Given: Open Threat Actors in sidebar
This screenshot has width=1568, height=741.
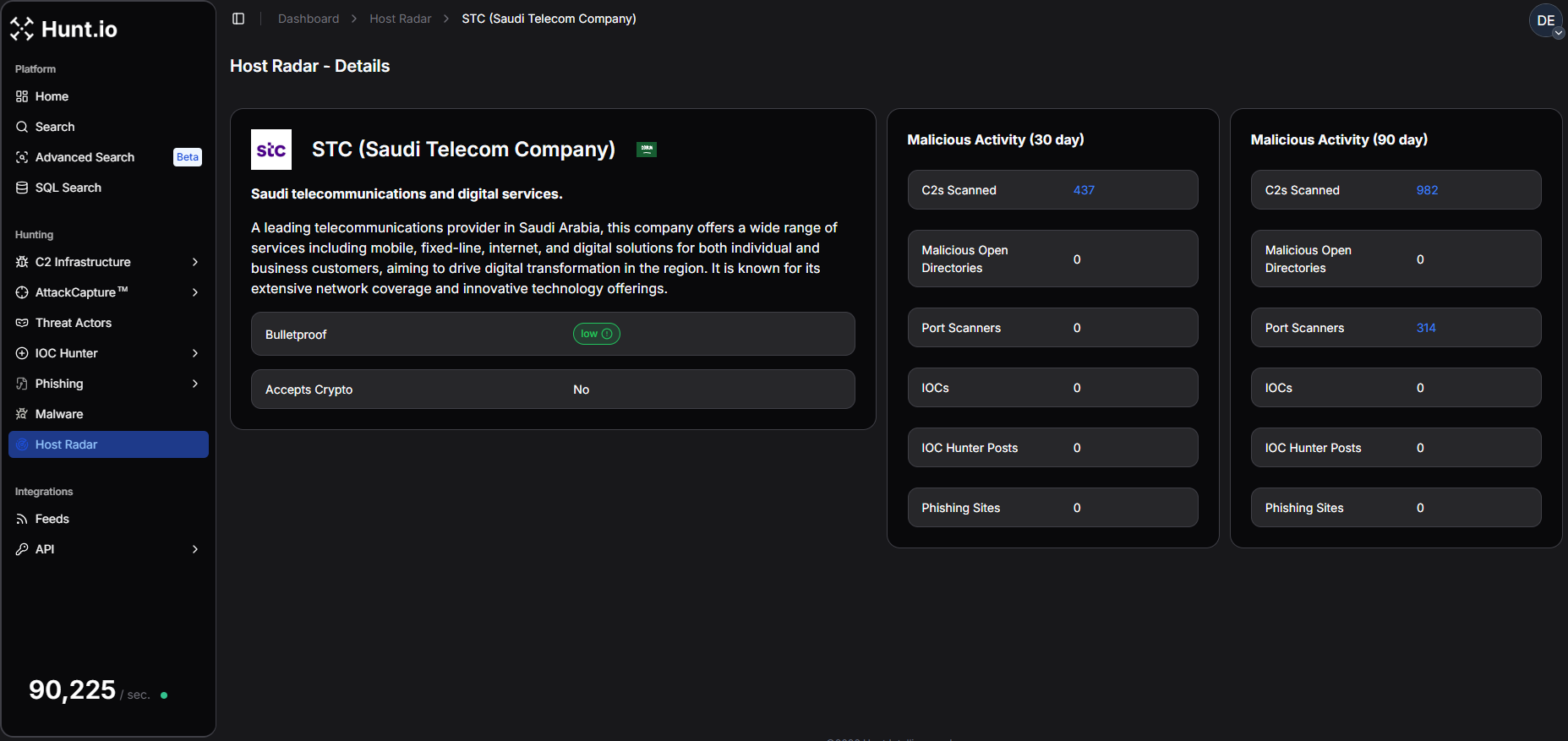Looking at the screenshot, I should 108,323.
